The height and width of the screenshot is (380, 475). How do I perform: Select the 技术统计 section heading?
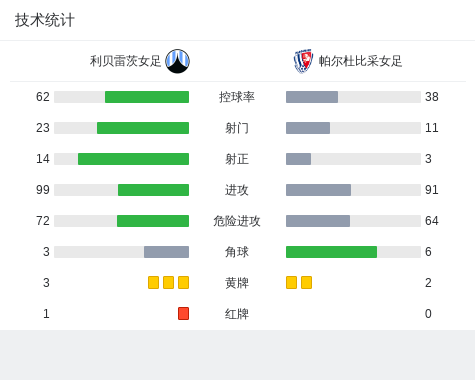pos(45,20)
